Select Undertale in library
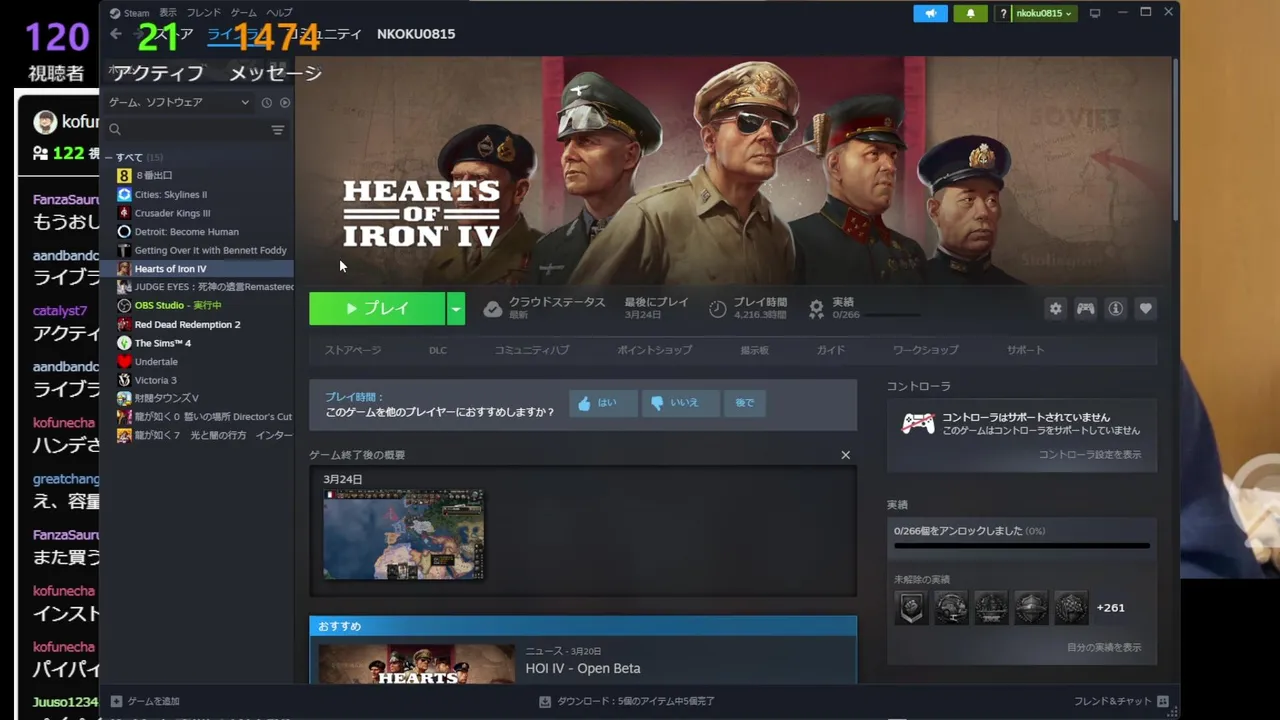 (x=198, y=361)
